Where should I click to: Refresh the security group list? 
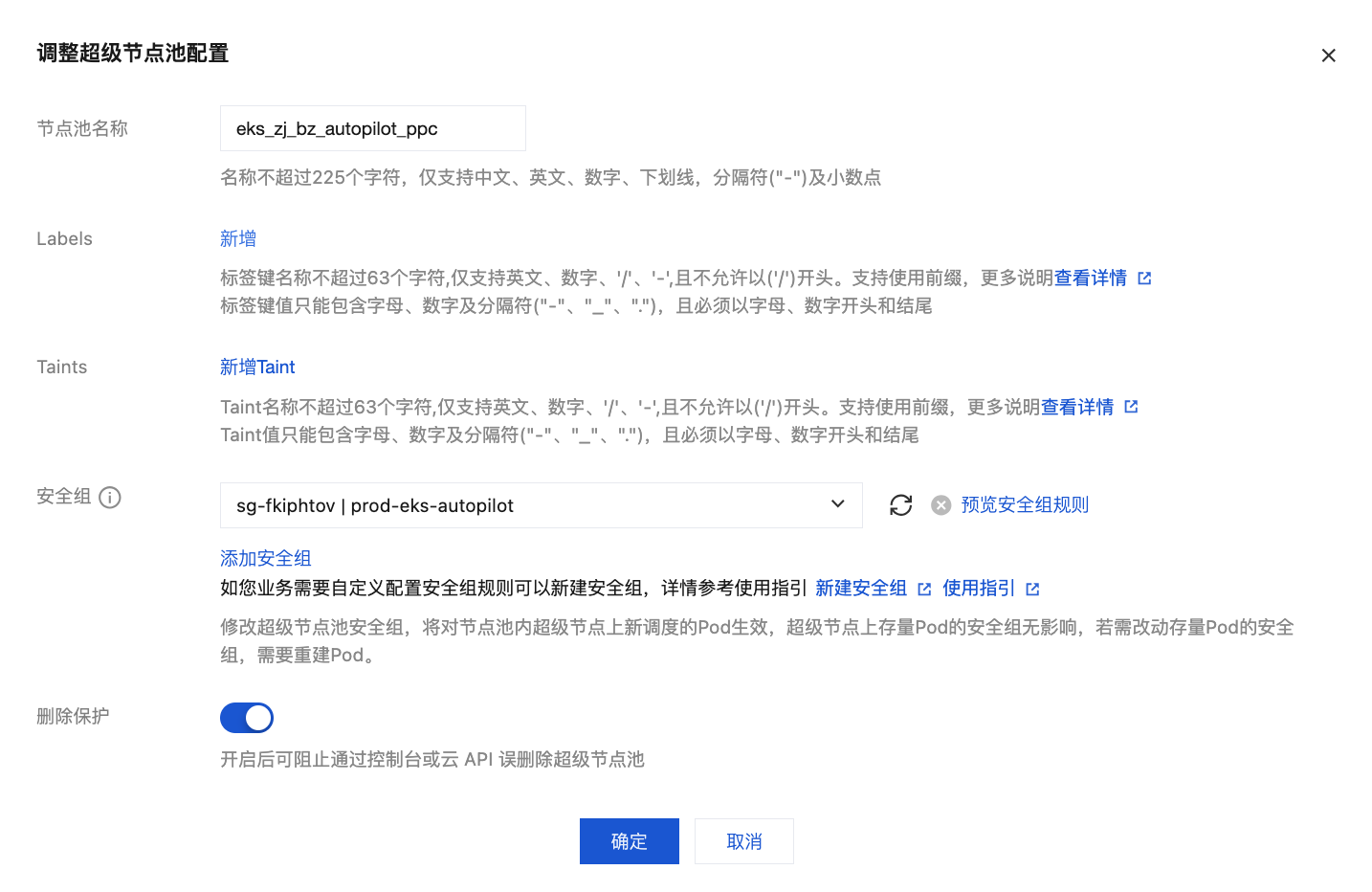(900, 505)
